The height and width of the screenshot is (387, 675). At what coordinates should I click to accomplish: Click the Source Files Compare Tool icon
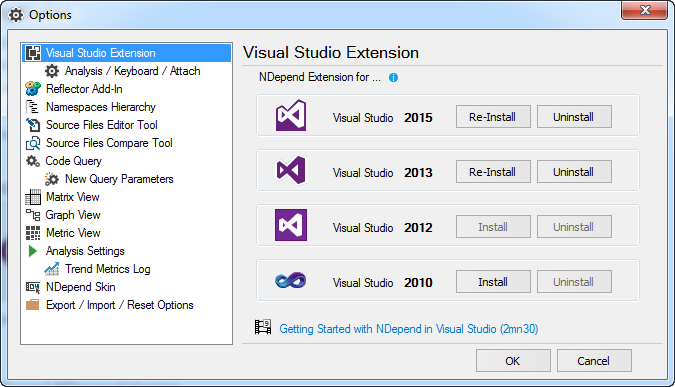[x=33, y=143]
